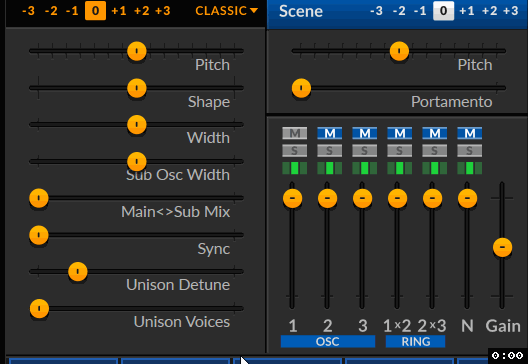Screen dimensions: 528x364
Task: Select Scene octave -1
Action: click(420, 11)
